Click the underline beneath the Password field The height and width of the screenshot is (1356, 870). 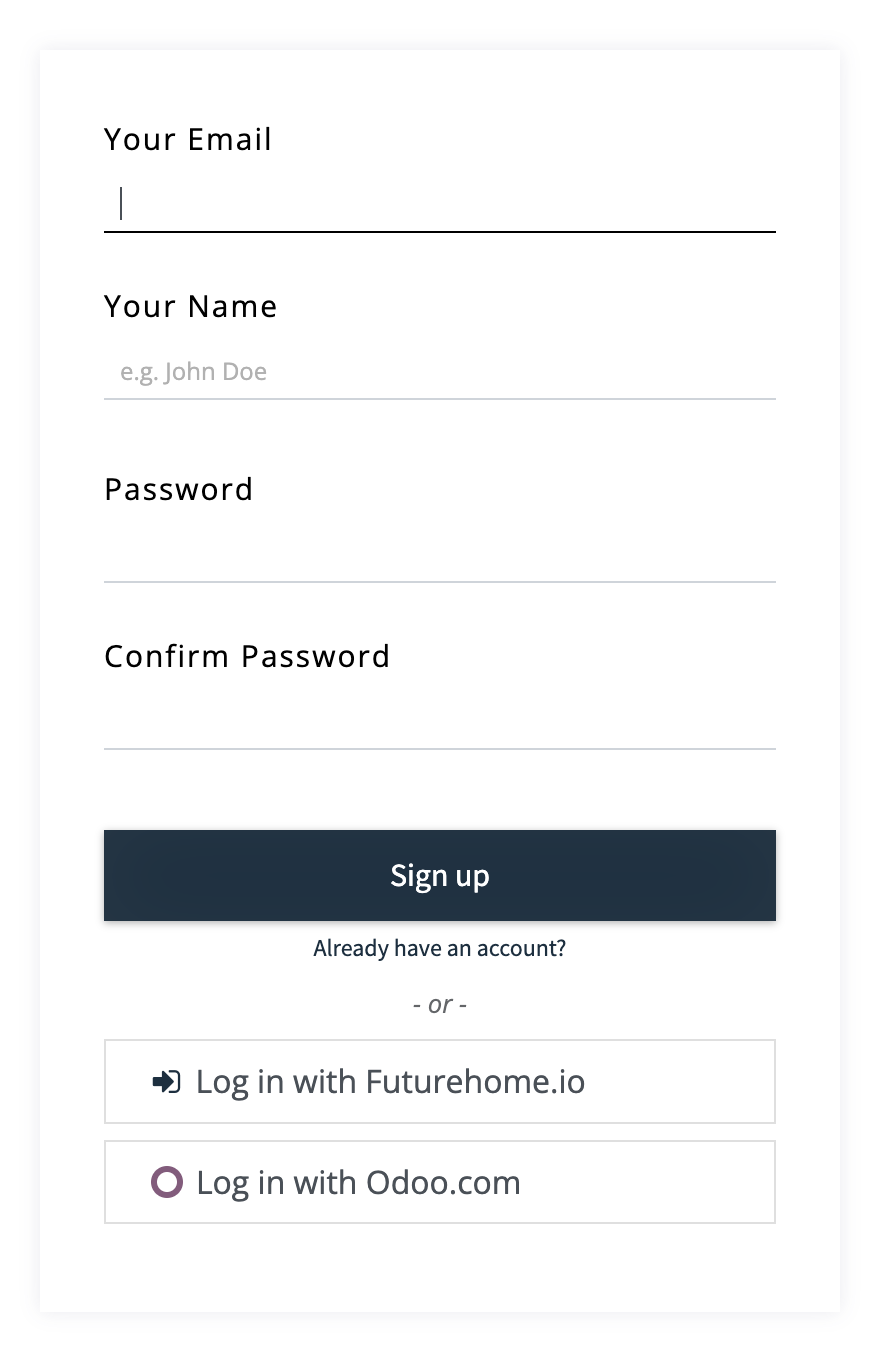pyautogui.click(x=440, y=582)
